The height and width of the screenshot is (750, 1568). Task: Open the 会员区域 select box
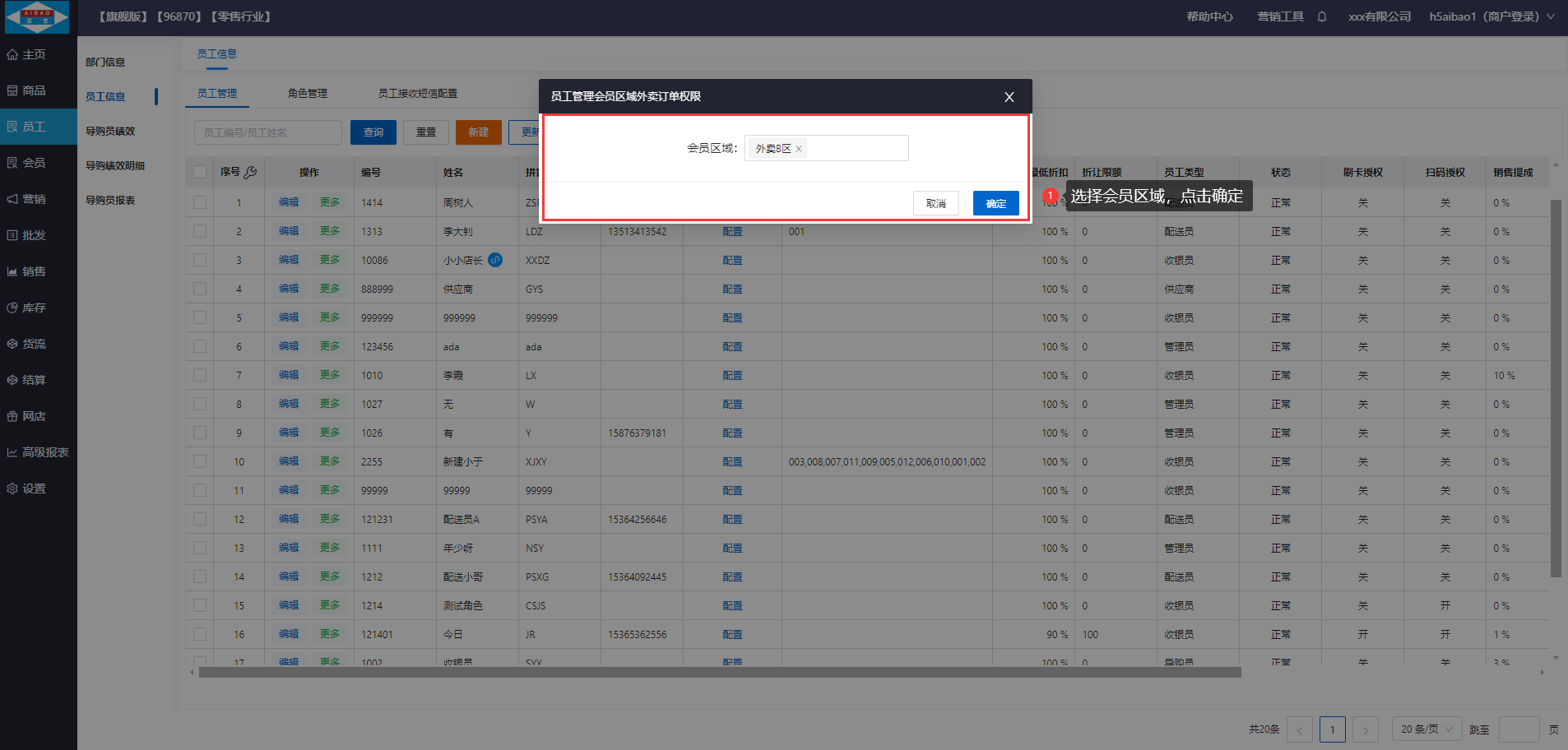[x=856, y=148]
